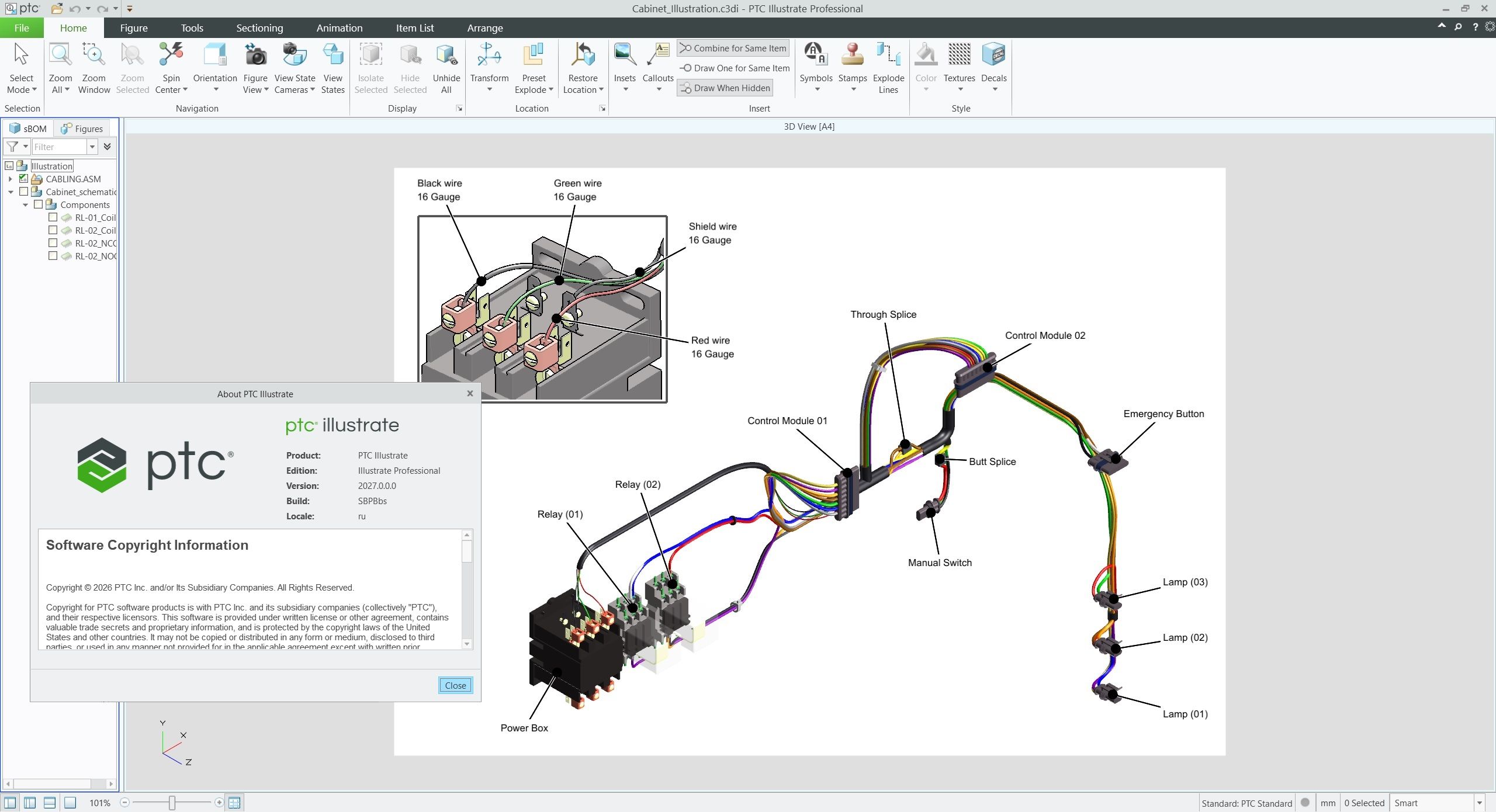
Task: Open the Spin Center tool
Action: [x=171, y=68]
